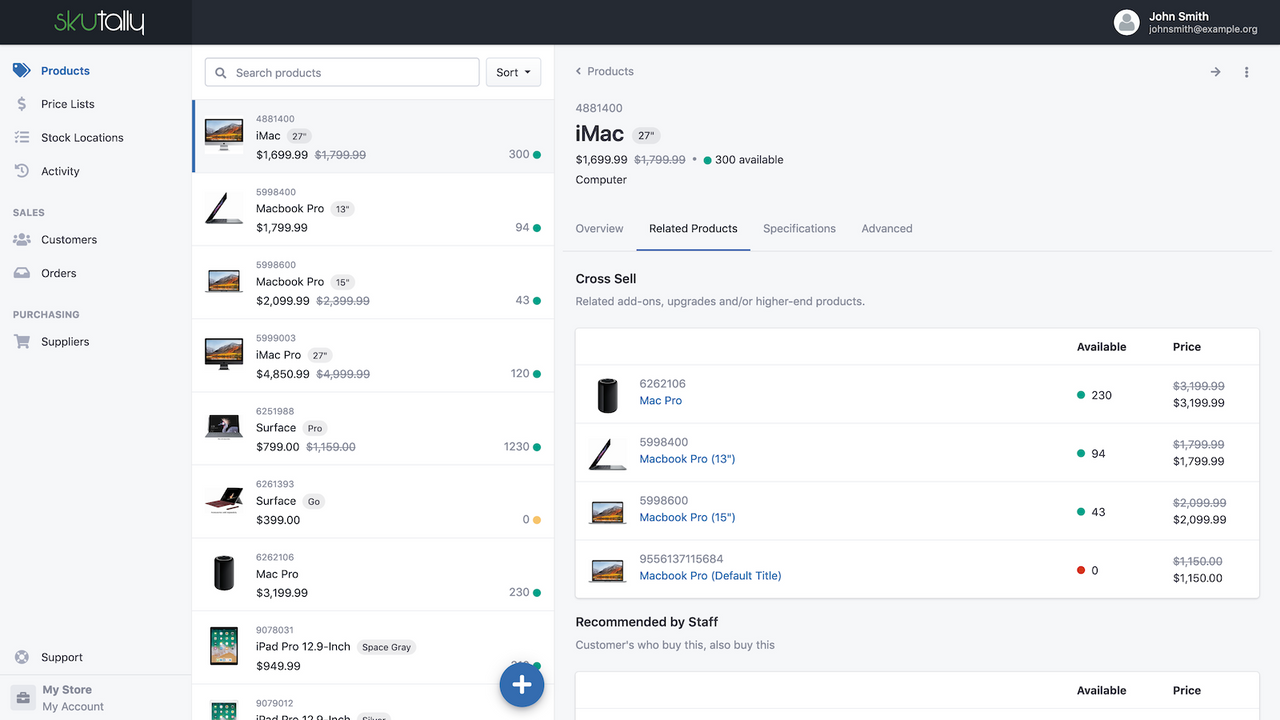This screenshot has height=720, width=1280.
Task: Open My Store account menu
Action: pyautogui.click(x=96, y=698)
